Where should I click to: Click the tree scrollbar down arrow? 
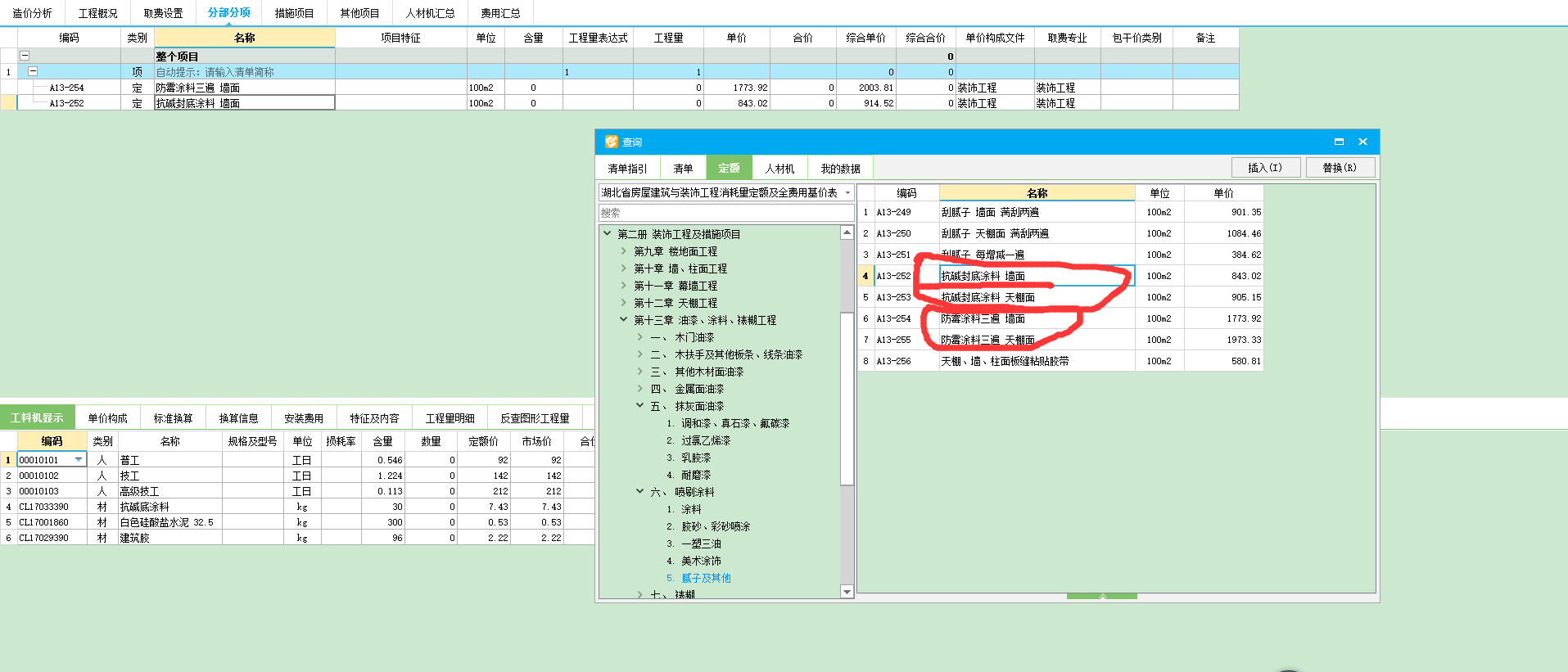[x=847, y=592]
